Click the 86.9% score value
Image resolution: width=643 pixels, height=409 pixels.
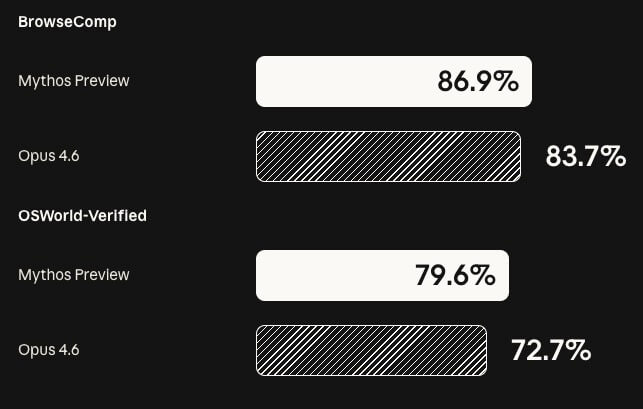click(478, 82)
